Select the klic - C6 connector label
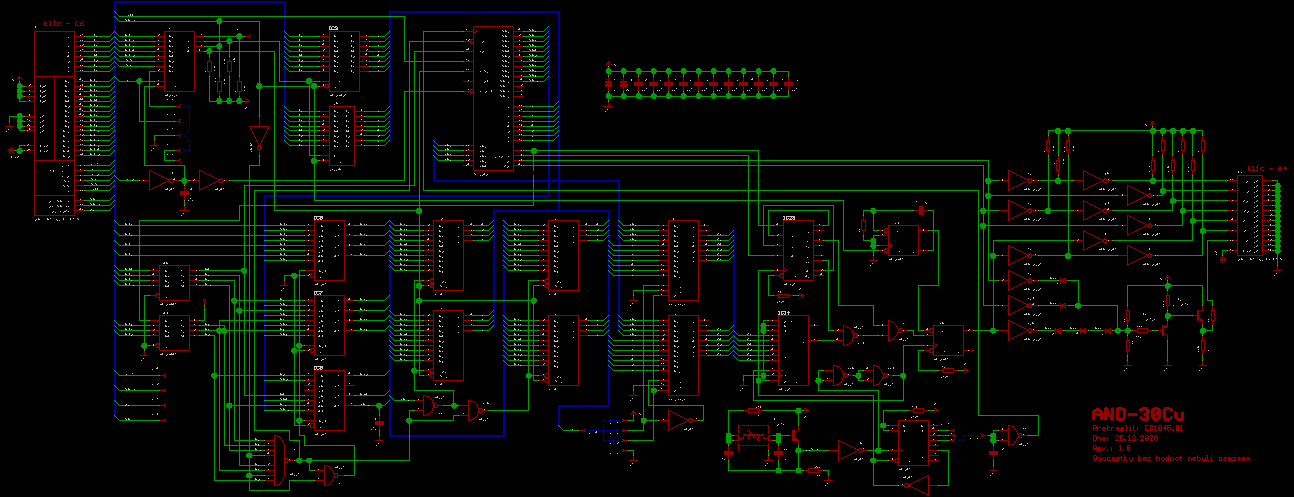 [64, 22]
